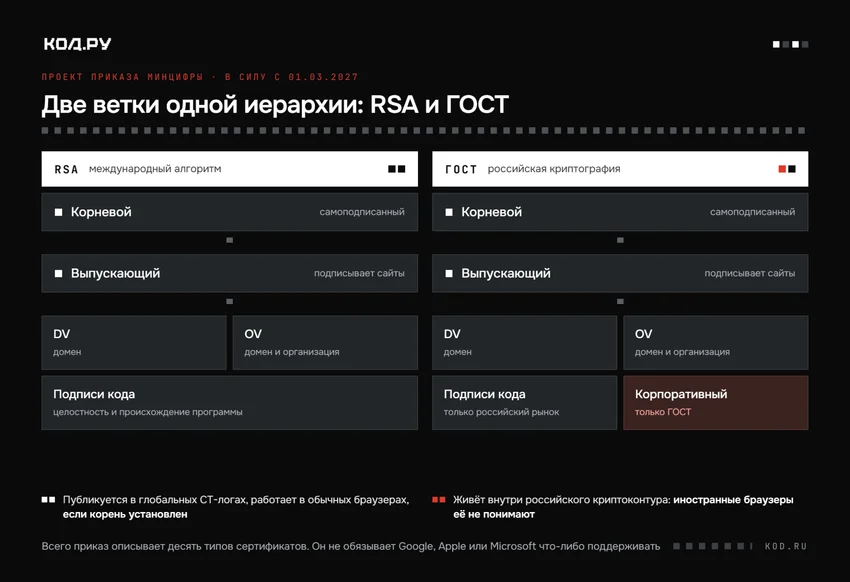Click the connector square between RSA Корневой and Выпускающий
The image size is (850, 582).
(229, 240)
